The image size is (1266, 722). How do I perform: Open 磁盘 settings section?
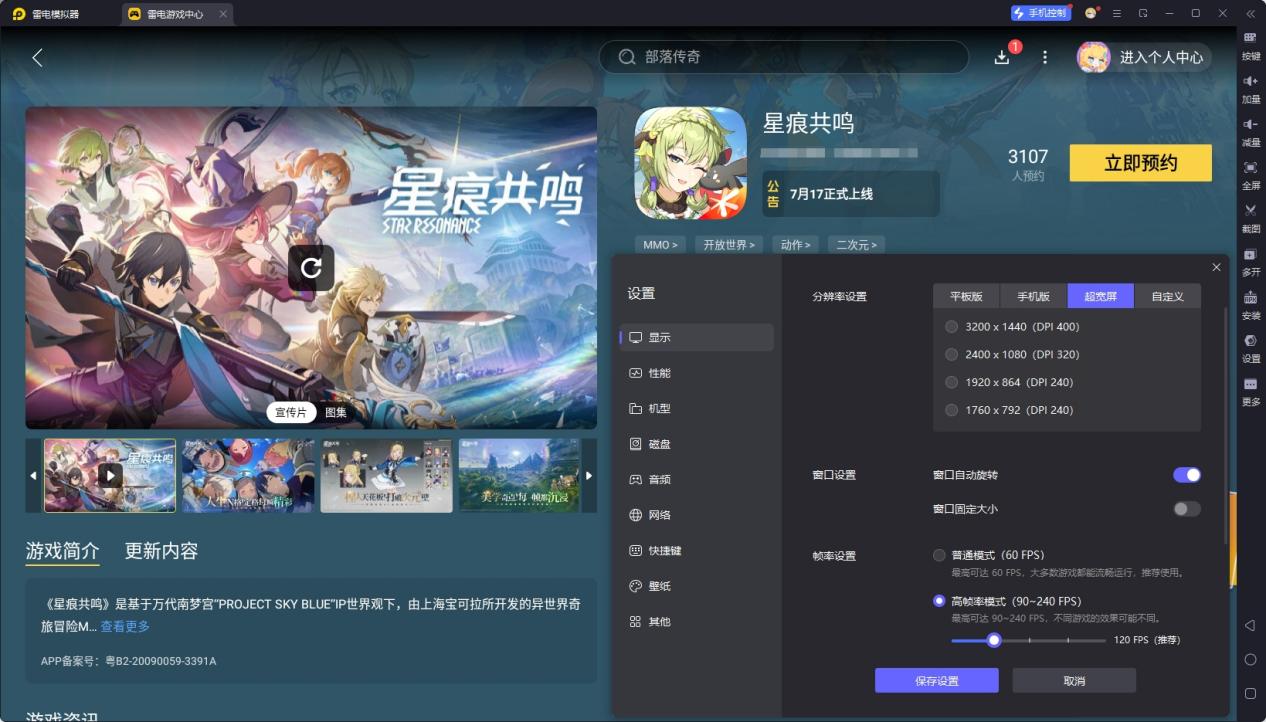[697, 444]
